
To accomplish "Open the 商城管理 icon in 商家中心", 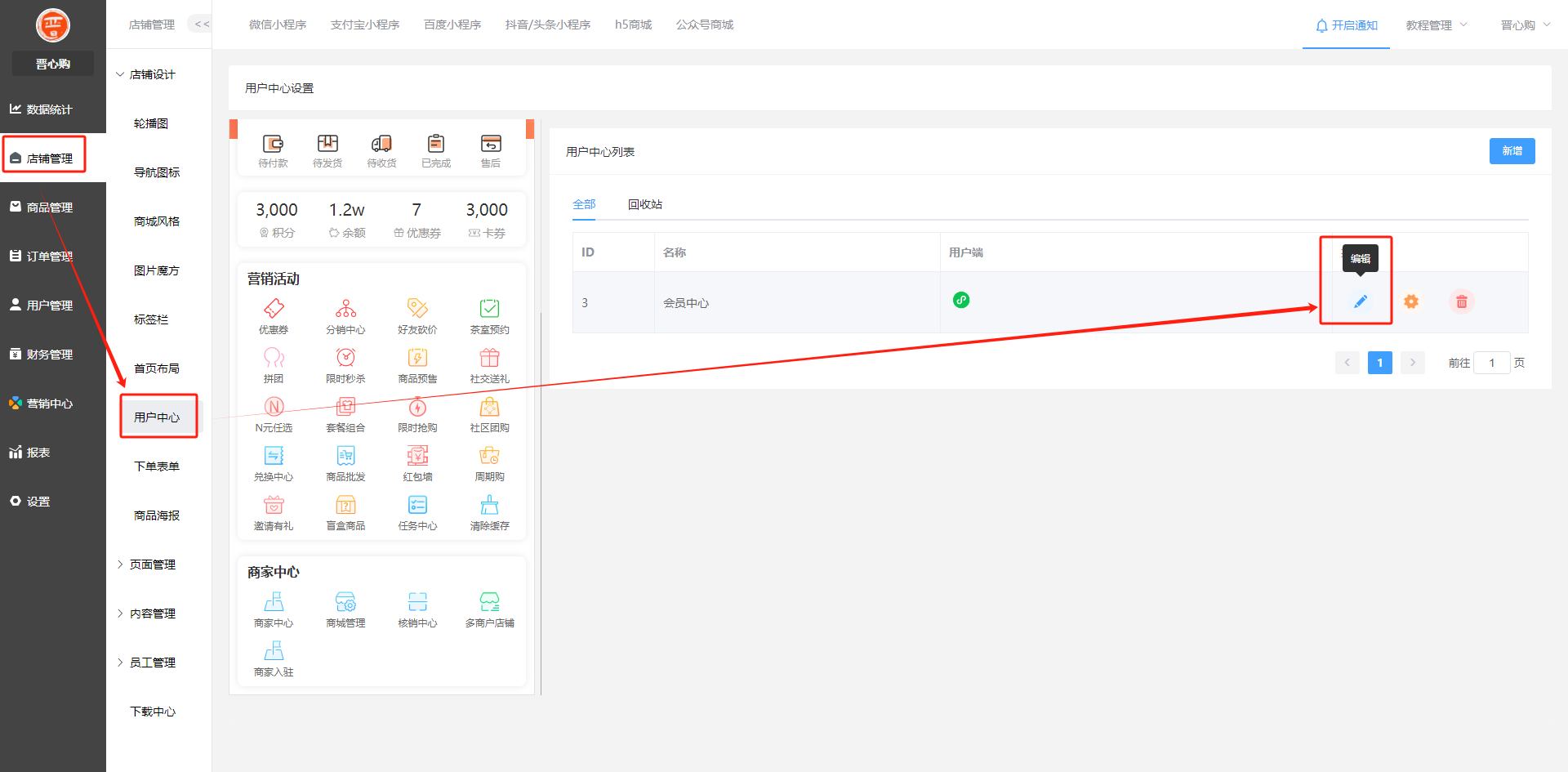I will 345,602.
